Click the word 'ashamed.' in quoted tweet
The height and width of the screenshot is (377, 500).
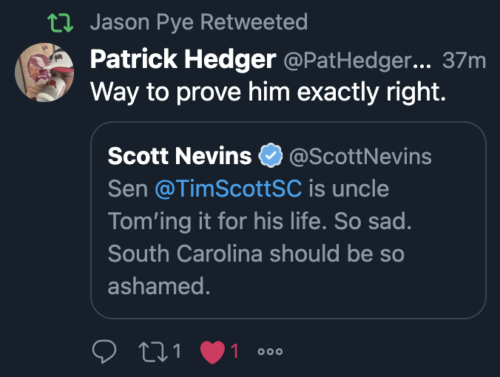pyautogui.click(x=159, y=286)
